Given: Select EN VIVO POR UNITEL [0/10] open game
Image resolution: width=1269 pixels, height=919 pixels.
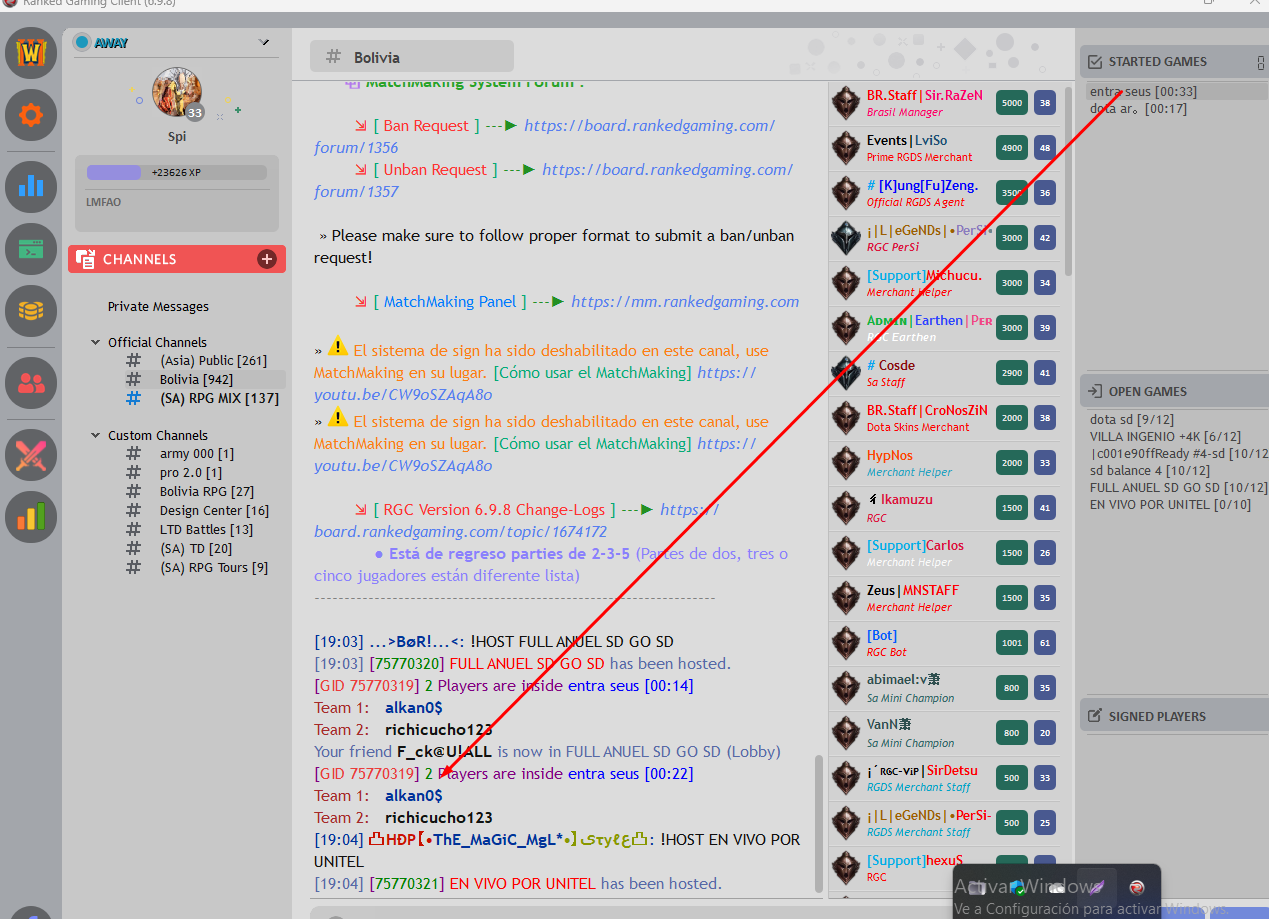Looking at the screenshot, I should click(1170, 505).
